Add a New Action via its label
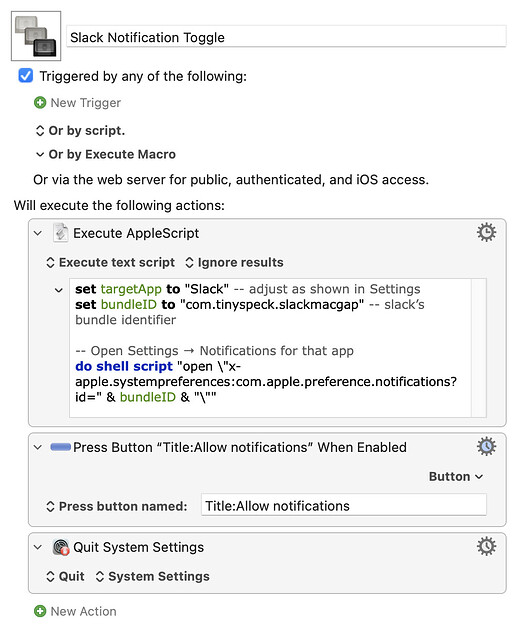The width and height of the screenshot is (517, 628). (83, 611)
